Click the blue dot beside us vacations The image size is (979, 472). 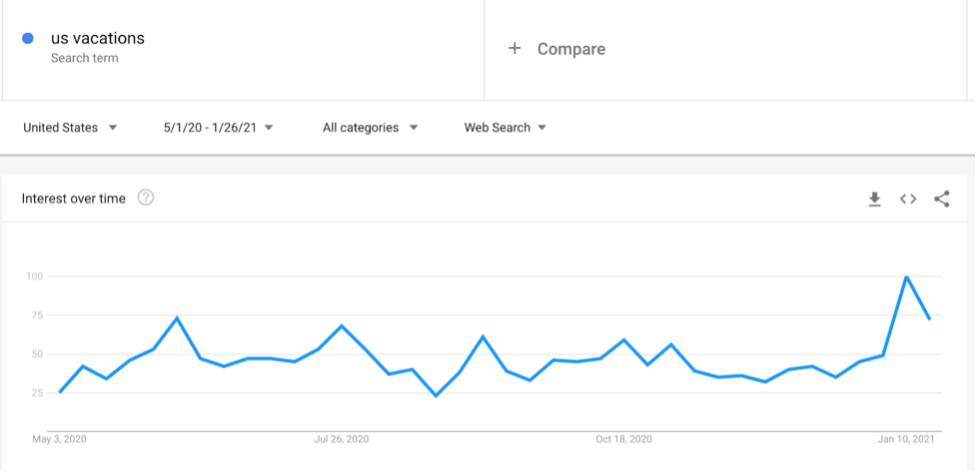pyautogui.click(x=27, y=38)
